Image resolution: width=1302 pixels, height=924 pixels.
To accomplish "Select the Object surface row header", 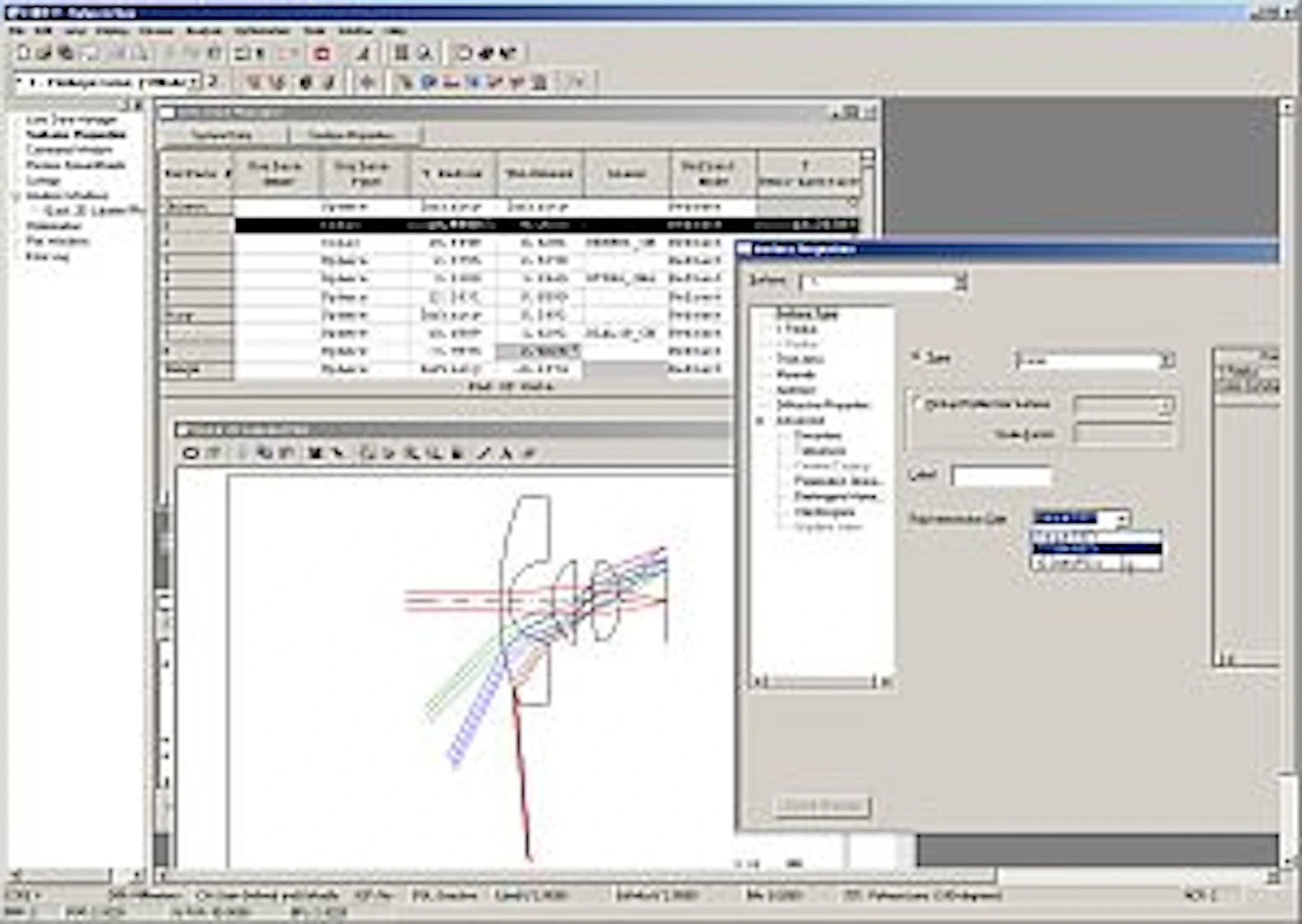I will tap(197, 206).
